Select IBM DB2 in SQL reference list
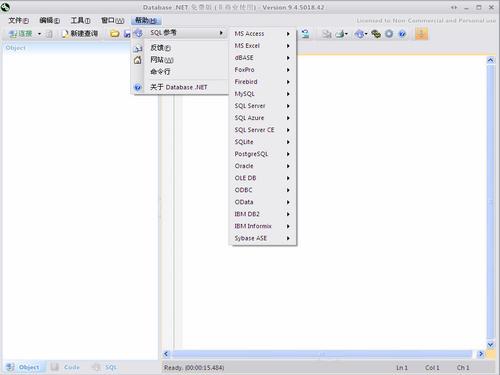The height and width of the screenshot is (375, 500). coord(263,214)
